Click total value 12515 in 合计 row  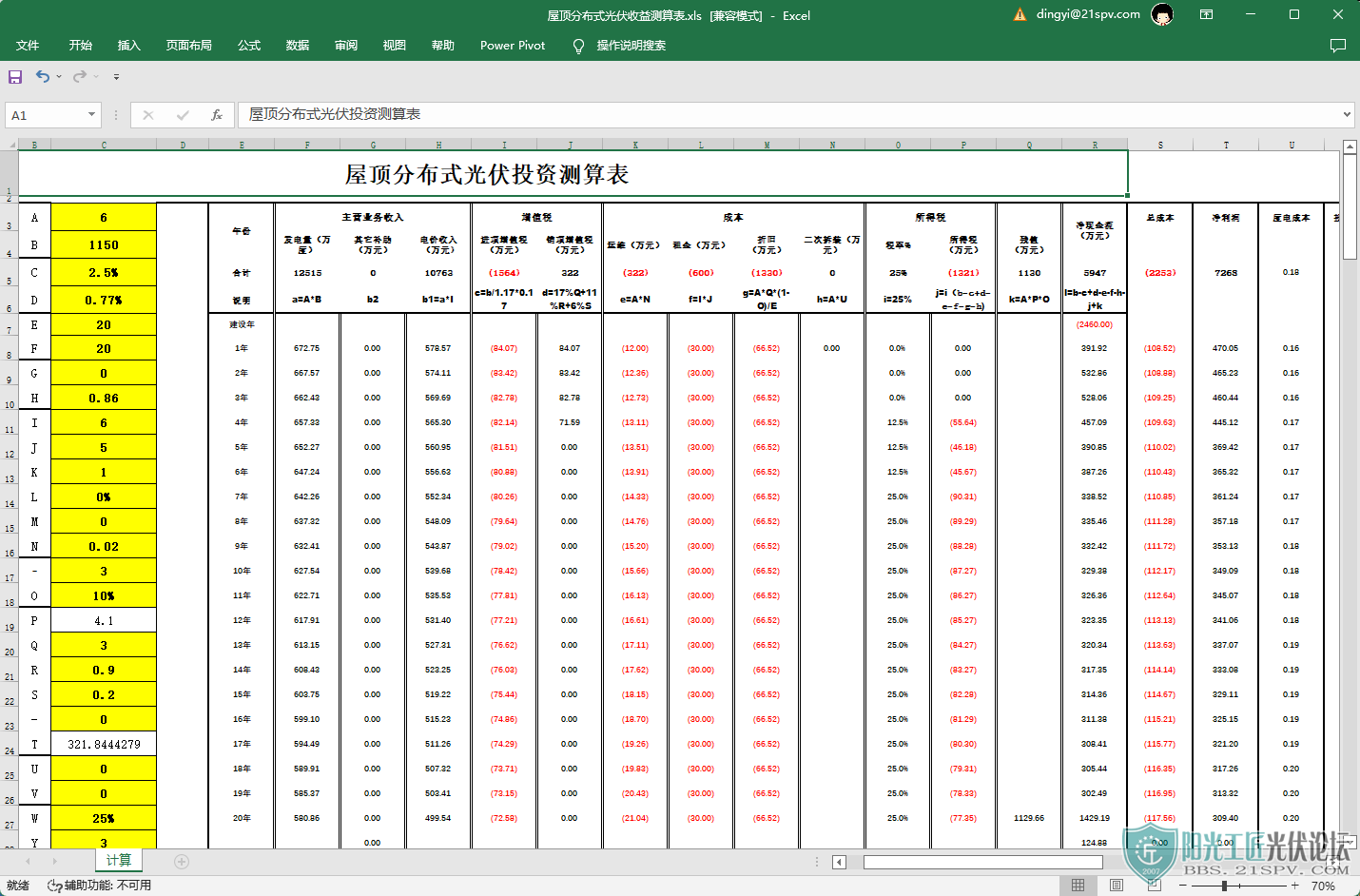[307, 272]
